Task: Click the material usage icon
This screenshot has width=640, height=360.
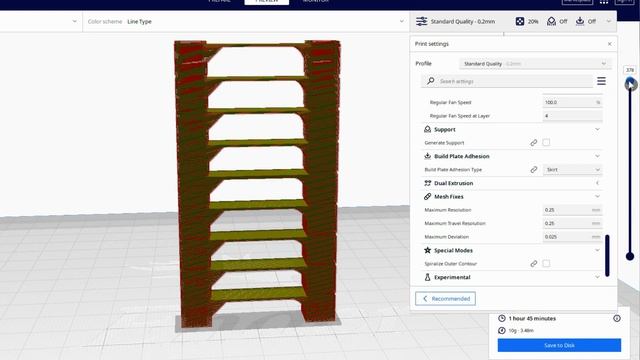Action: click(x=502, y=330)
